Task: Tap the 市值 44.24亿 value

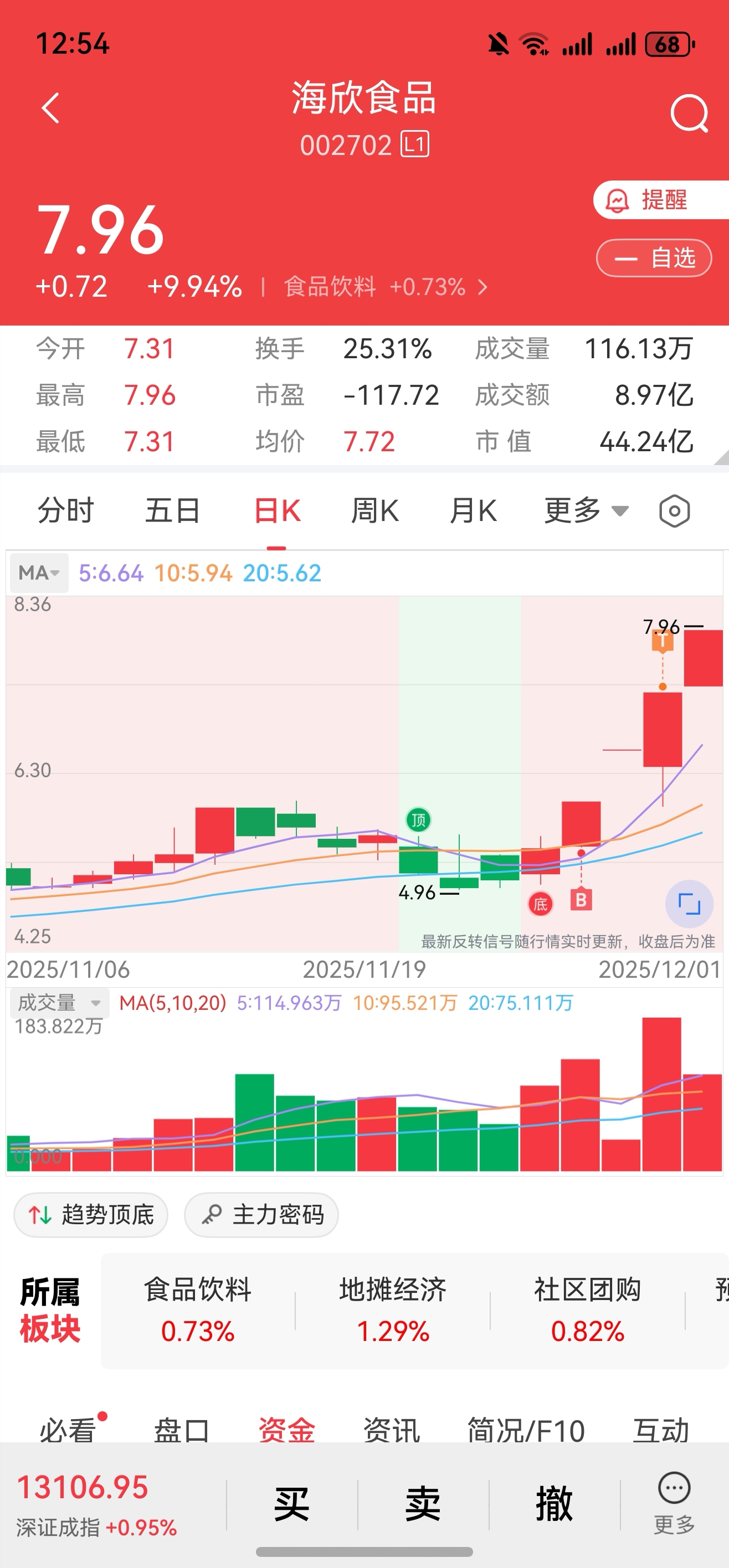Action: coord(647,442)
